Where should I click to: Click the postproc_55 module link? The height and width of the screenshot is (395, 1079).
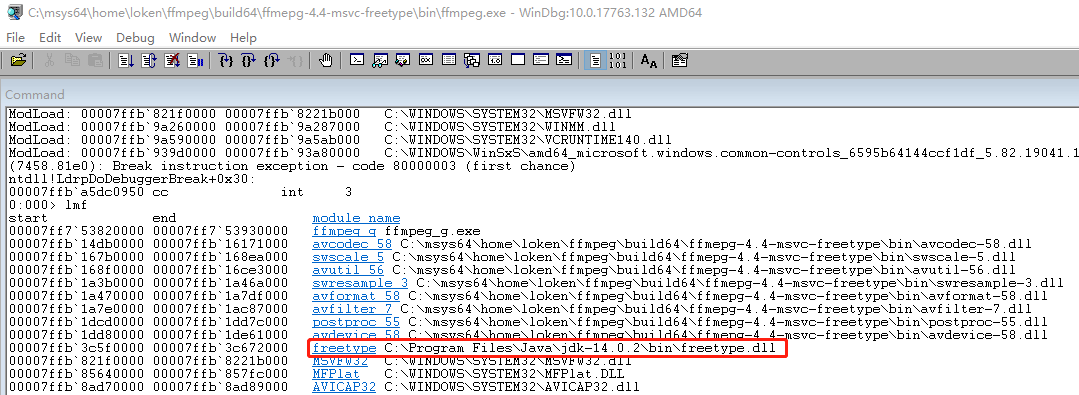click(356, 322)
